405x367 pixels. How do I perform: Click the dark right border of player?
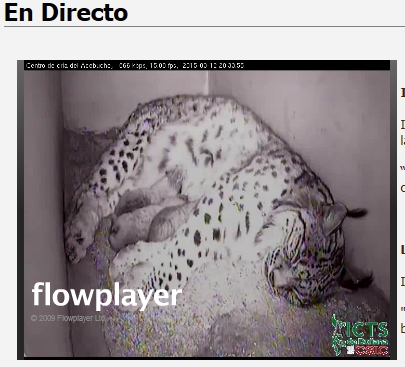point(393,209)
